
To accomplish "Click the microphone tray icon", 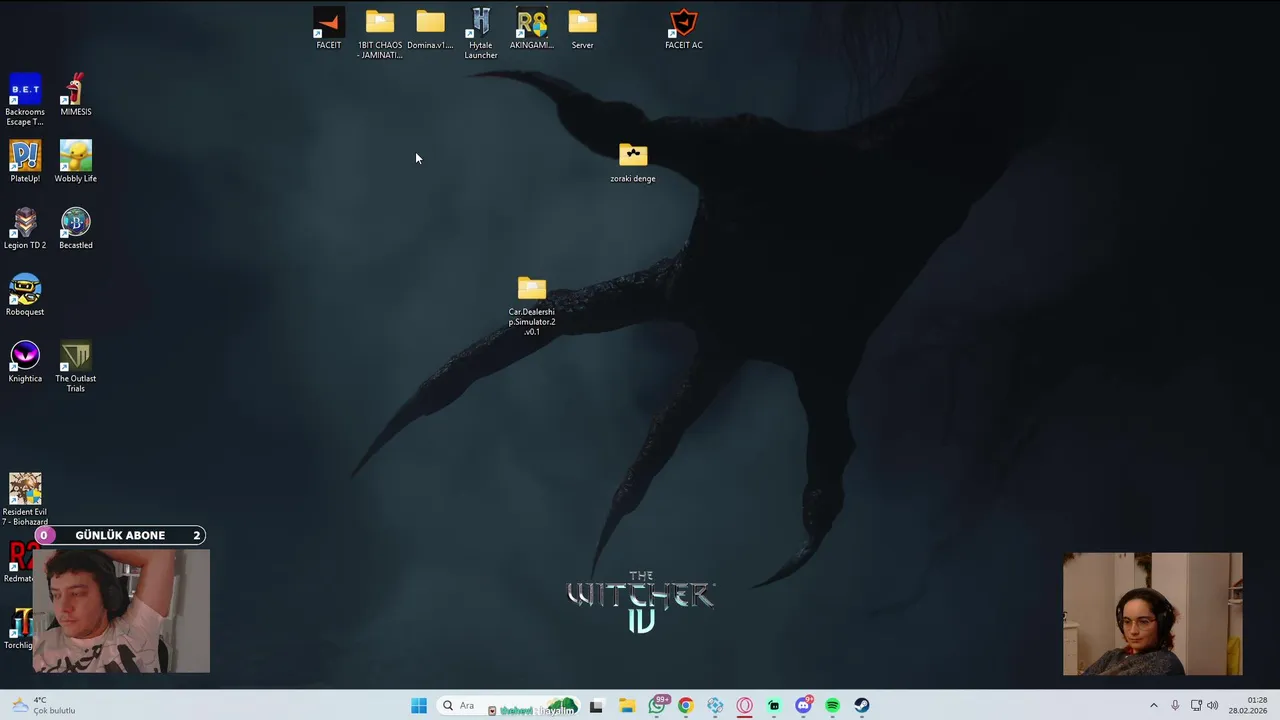I will click(1175, 705).
